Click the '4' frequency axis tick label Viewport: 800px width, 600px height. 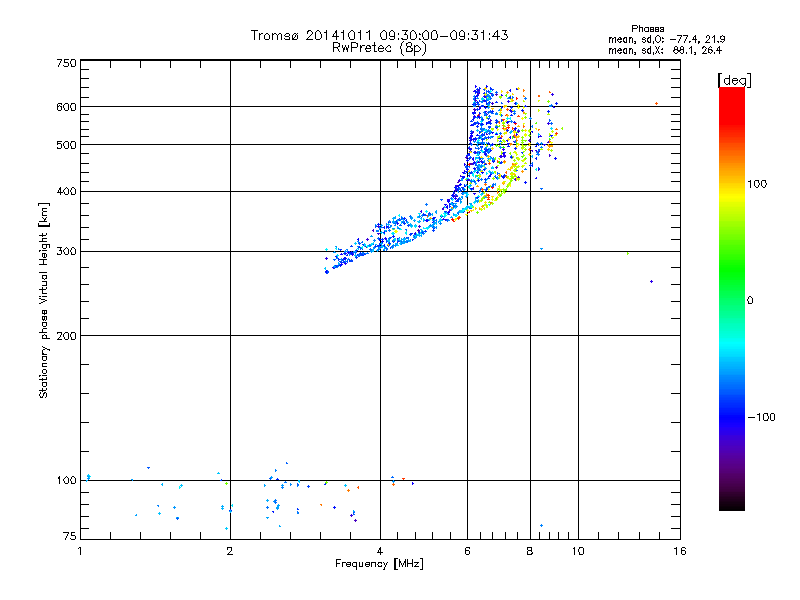[380, 551]
